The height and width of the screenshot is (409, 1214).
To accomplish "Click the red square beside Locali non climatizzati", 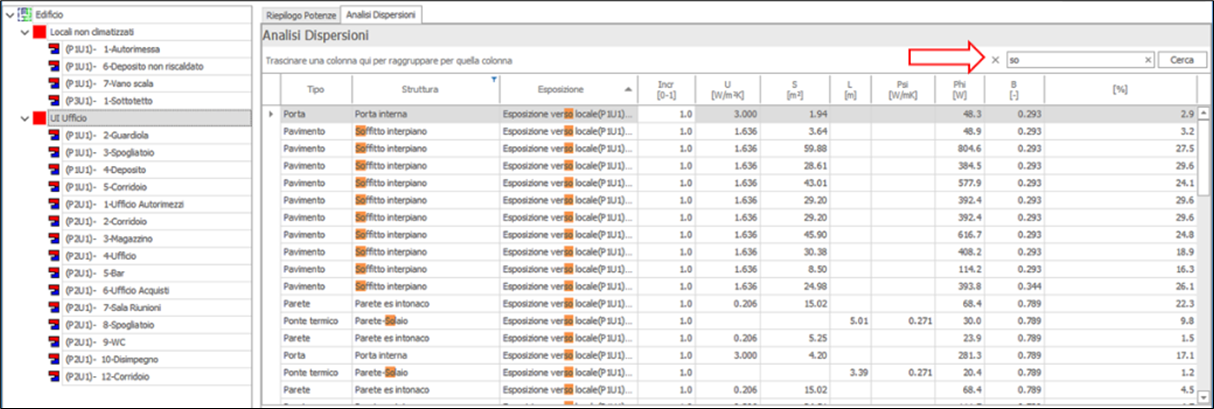I will 40,32.
